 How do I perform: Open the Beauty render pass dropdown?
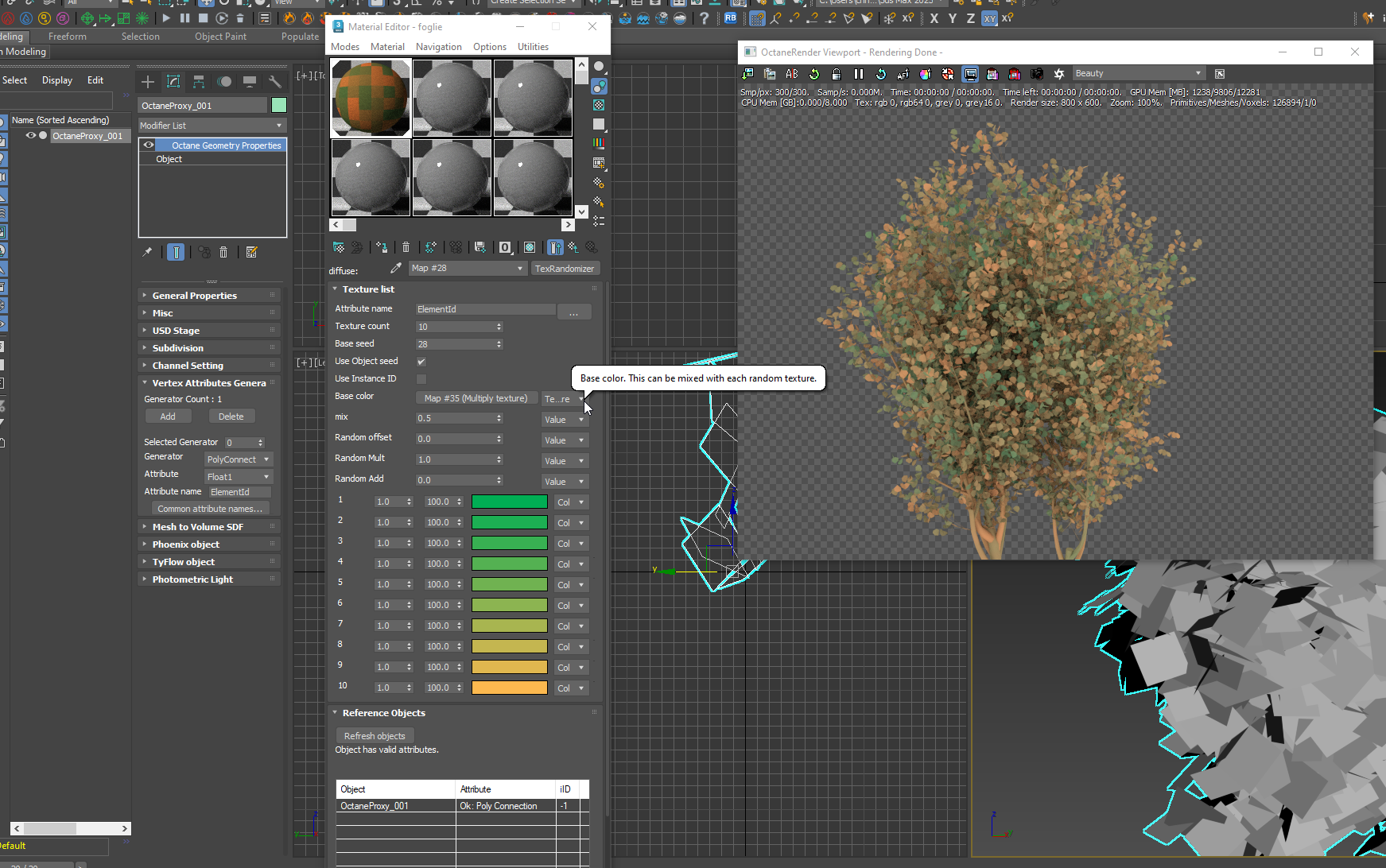click(x=1138, y=73)
